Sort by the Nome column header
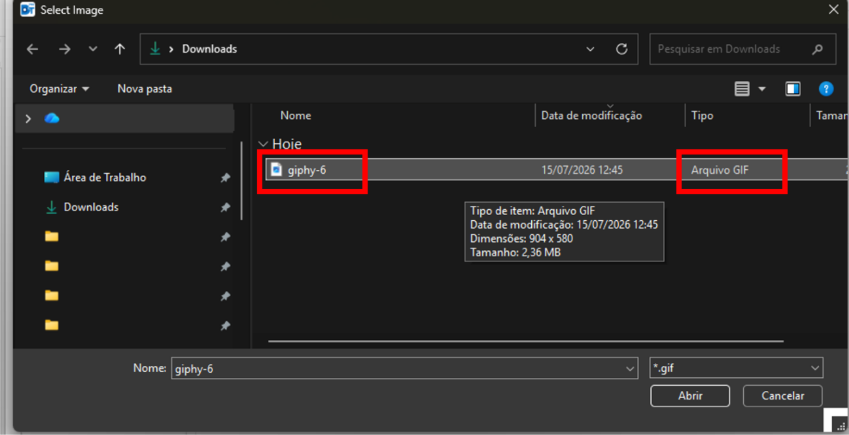The width and height of the screenshot is (849, 435). coord(296,116)
